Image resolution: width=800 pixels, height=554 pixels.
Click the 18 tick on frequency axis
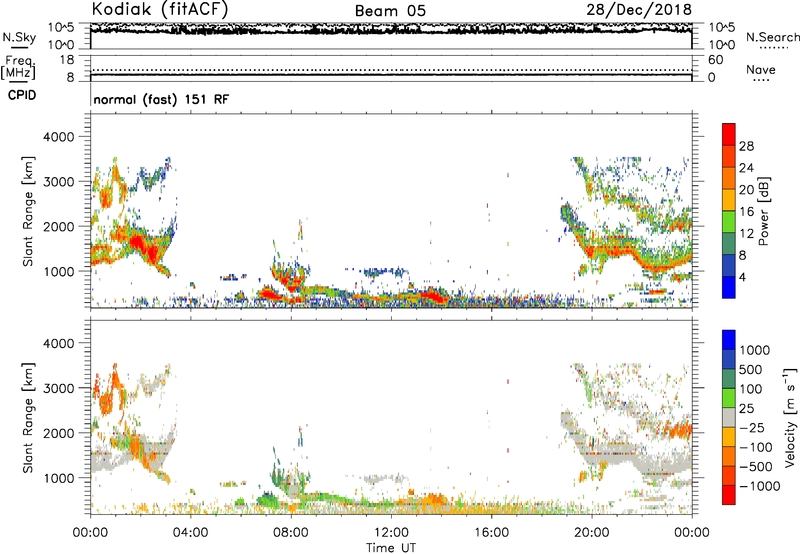tap(67, 60)
